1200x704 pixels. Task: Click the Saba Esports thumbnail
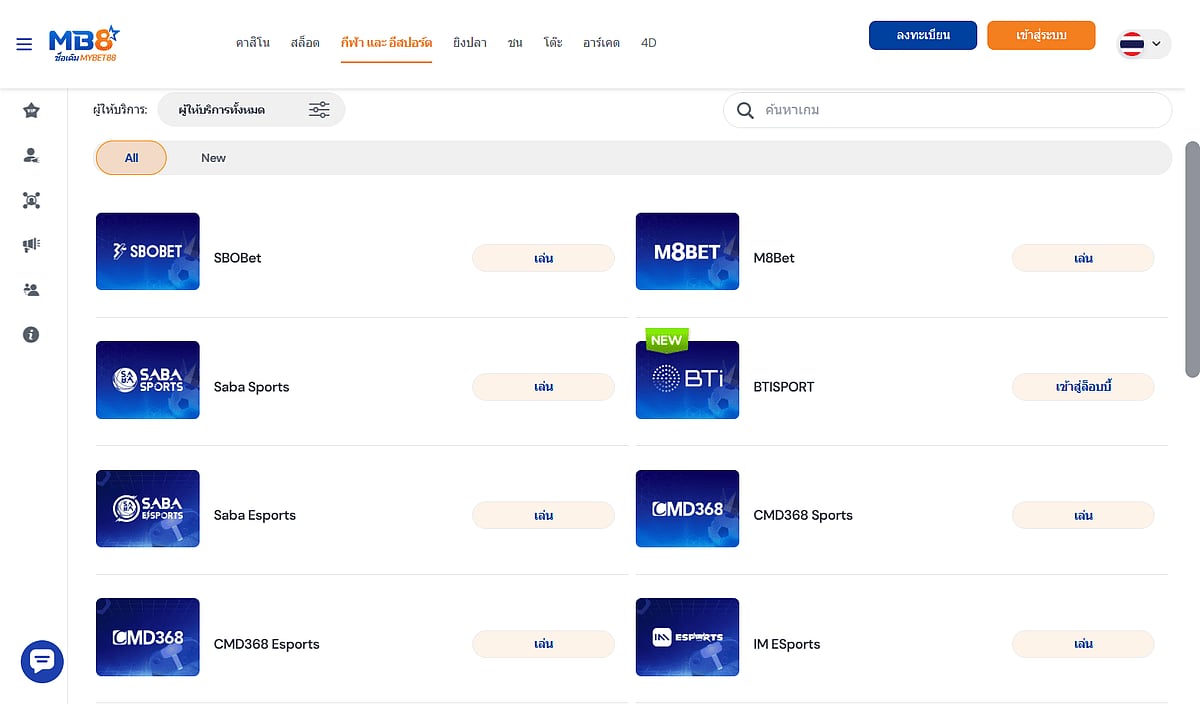[148, 509]
